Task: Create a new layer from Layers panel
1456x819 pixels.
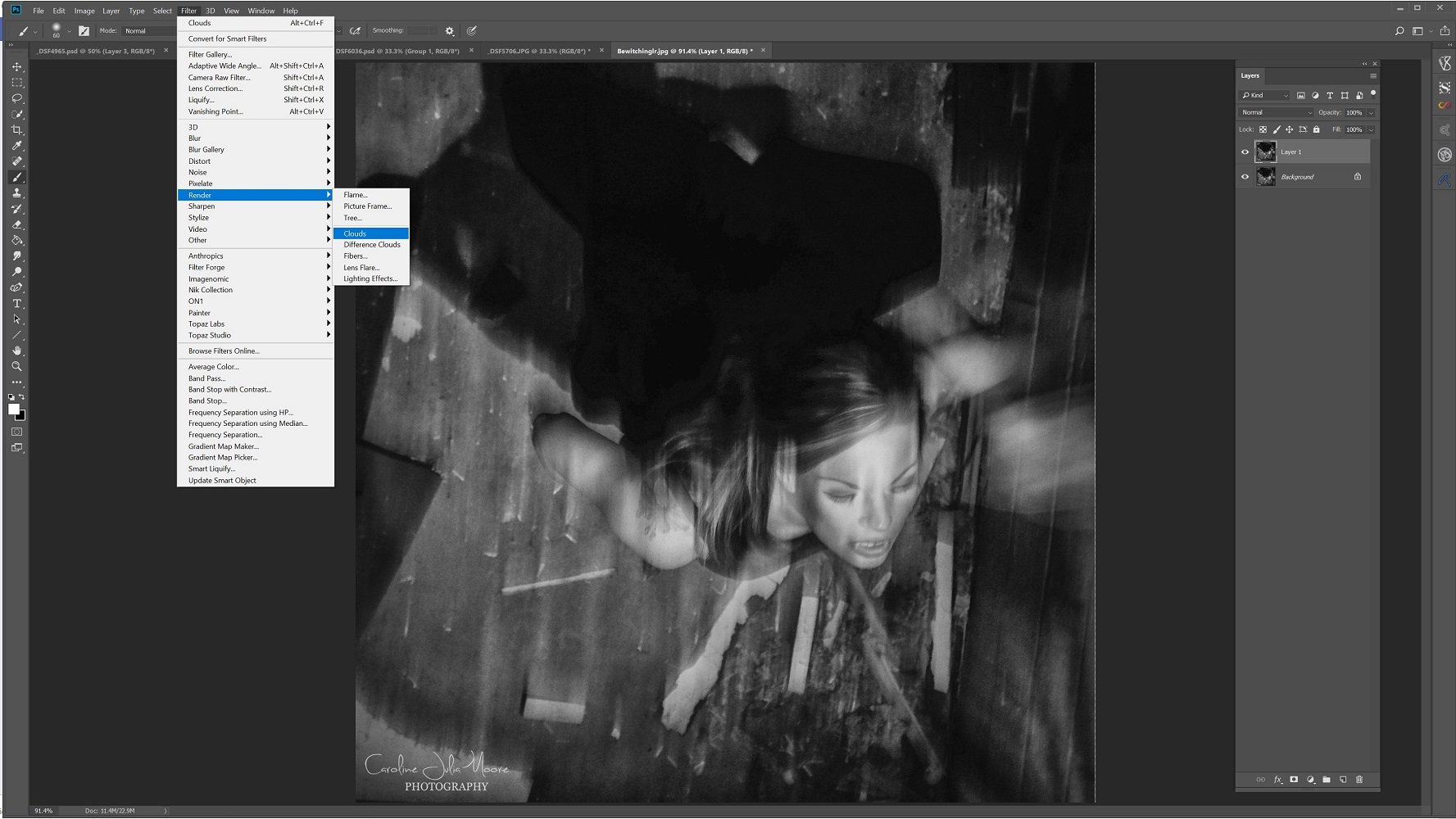Action: (x=1343, y=780)
